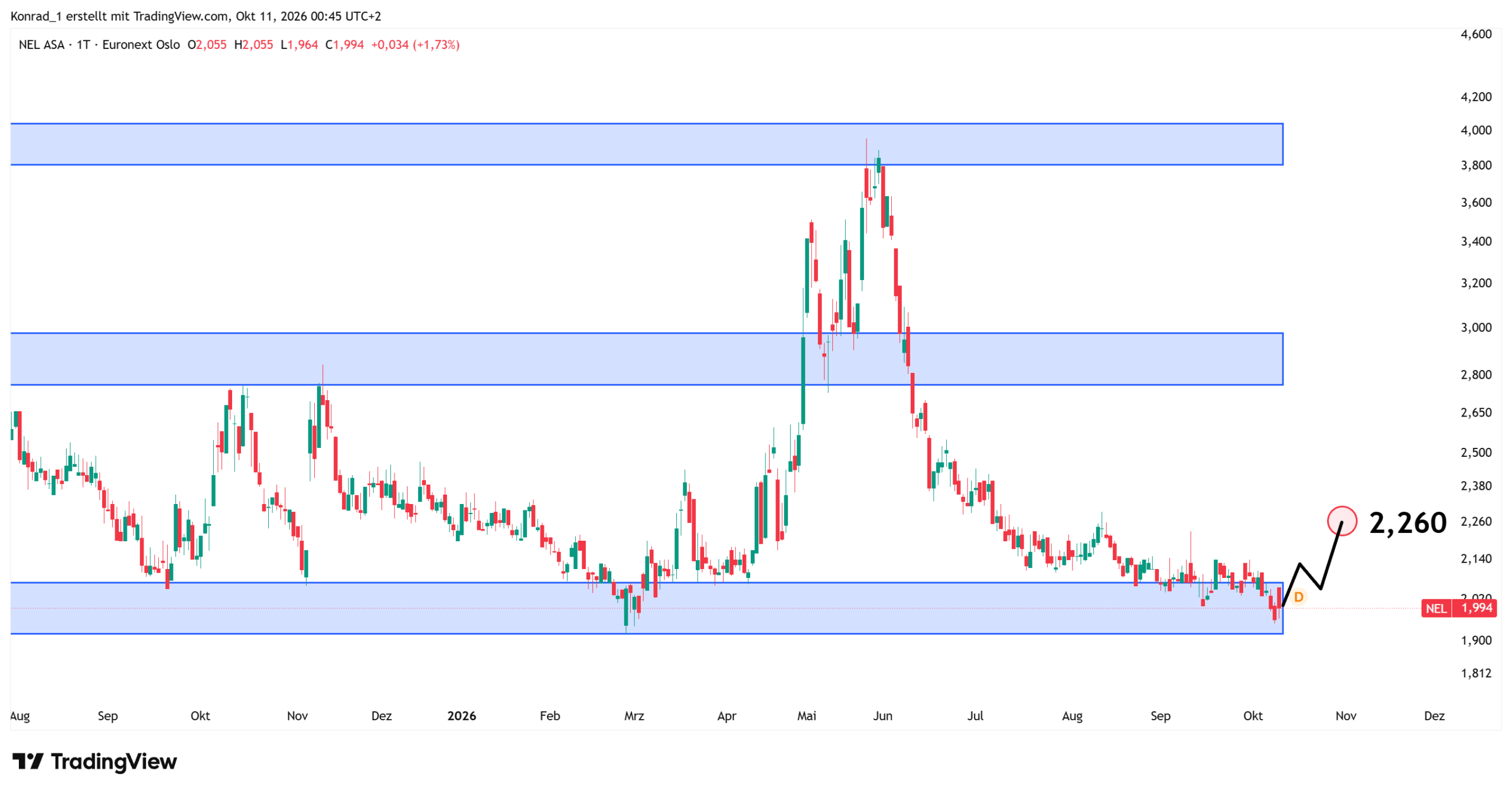The width and height of the screenshot is (1512, 793).
Task: Click the red NEL price label
Action: pyautogui.click(x=1458, y=608)
